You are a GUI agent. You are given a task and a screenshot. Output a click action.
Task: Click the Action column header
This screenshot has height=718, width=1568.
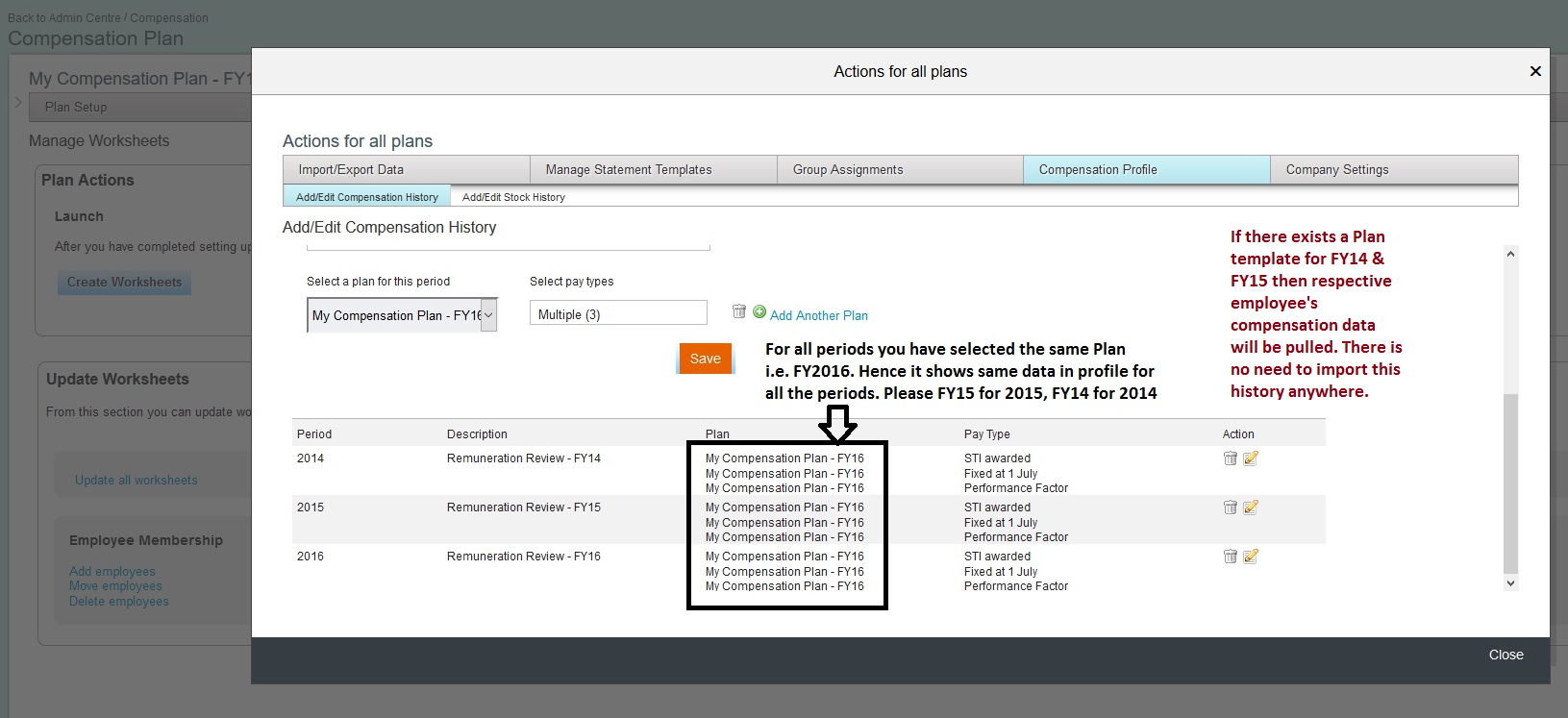click(1238, 434)
